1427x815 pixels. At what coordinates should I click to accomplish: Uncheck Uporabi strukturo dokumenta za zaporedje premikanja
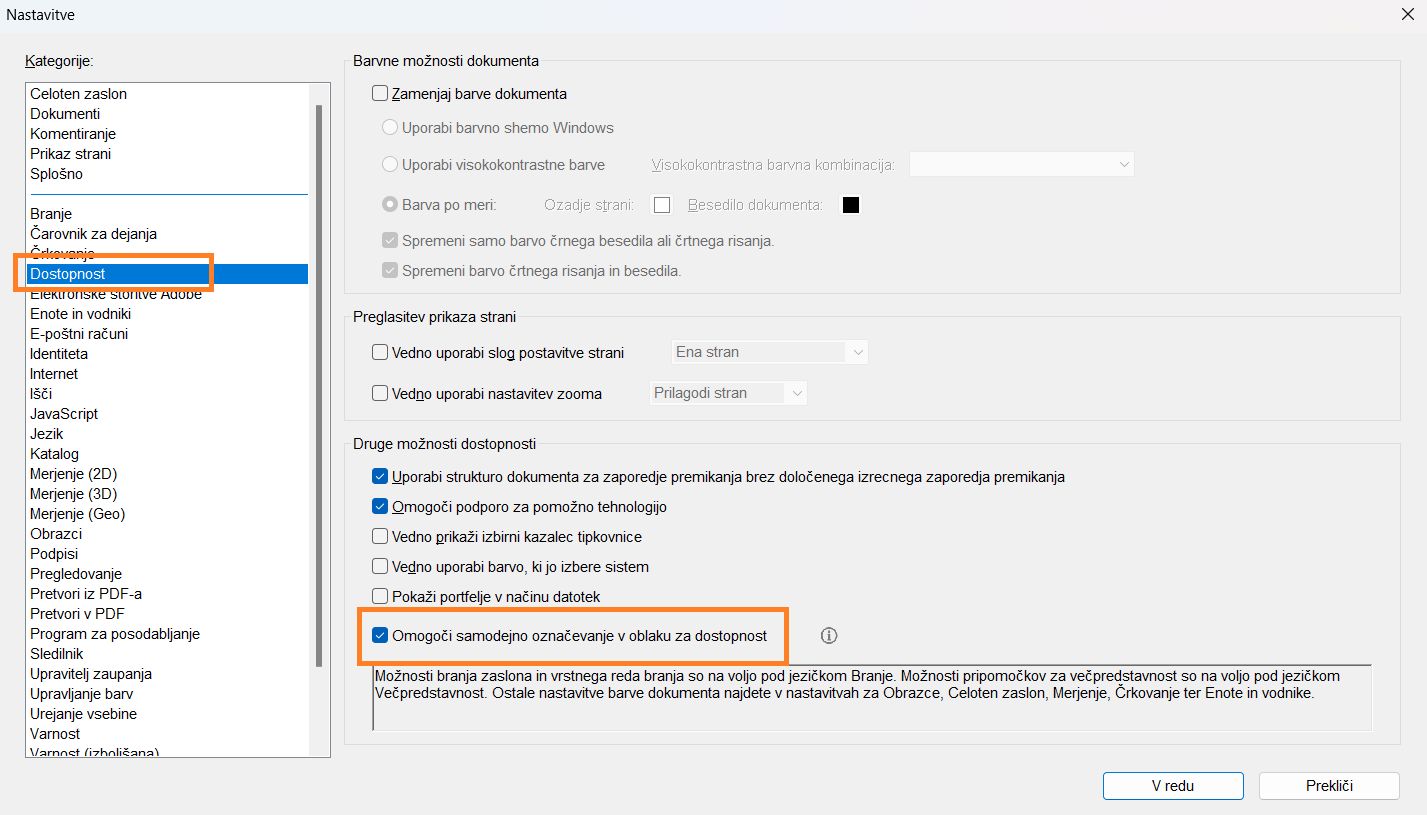point(380,477)
